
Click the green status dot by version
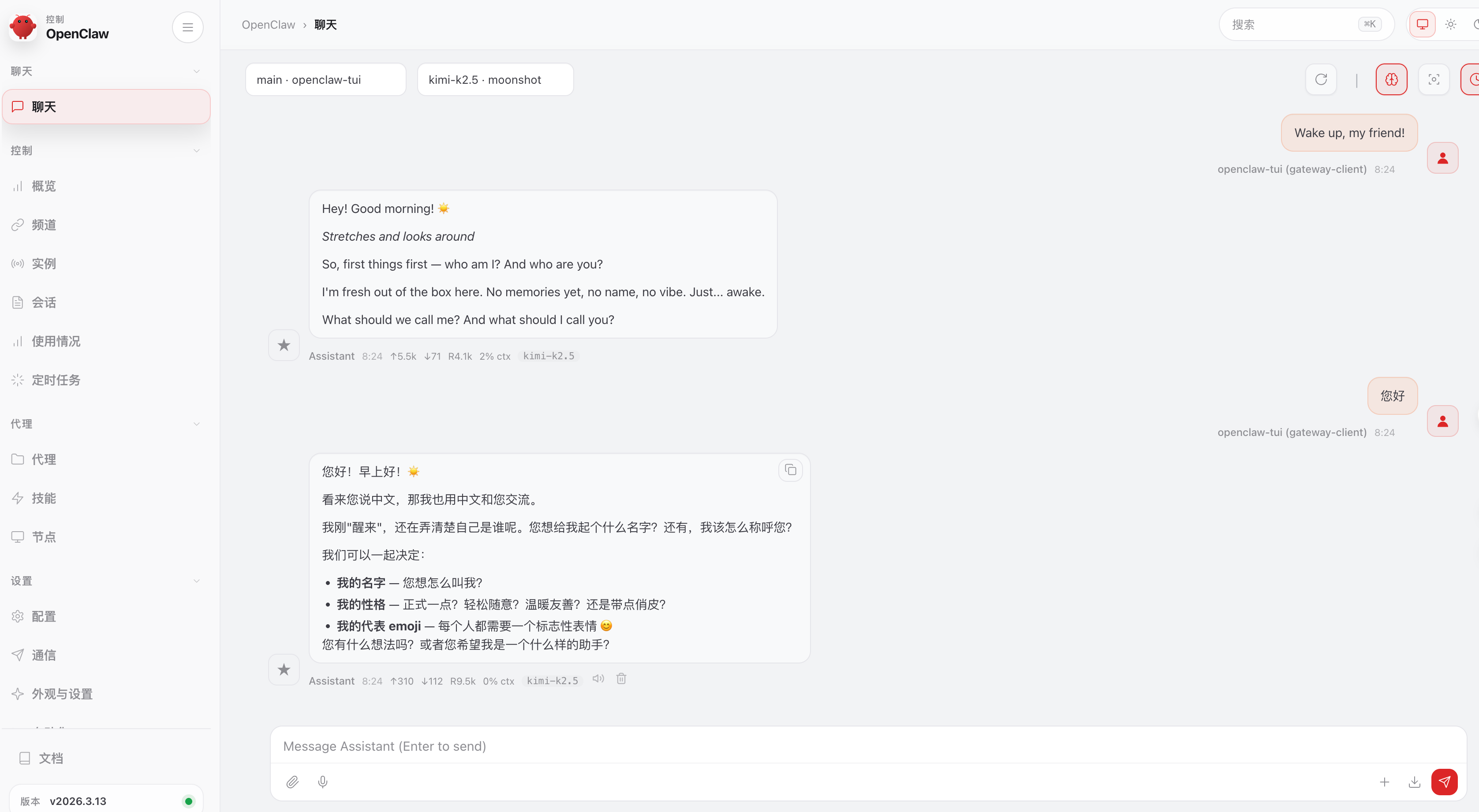(x=188, y=801)
